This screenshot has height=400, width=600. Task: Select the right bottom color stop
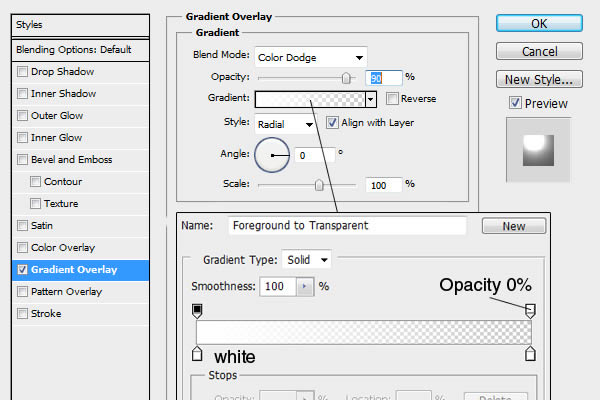[530, 353]
